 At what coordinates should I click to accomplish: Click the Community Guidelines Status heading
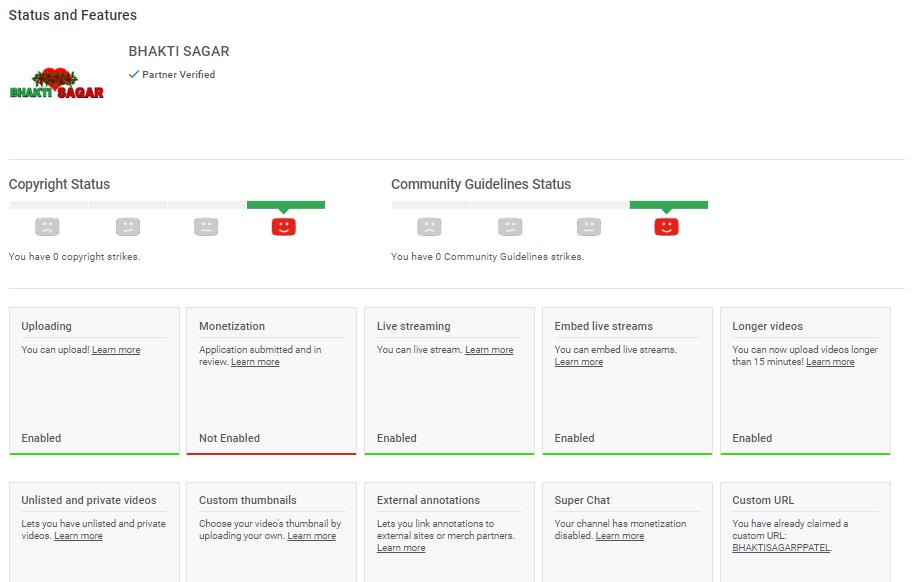click(x=481, y=184)
